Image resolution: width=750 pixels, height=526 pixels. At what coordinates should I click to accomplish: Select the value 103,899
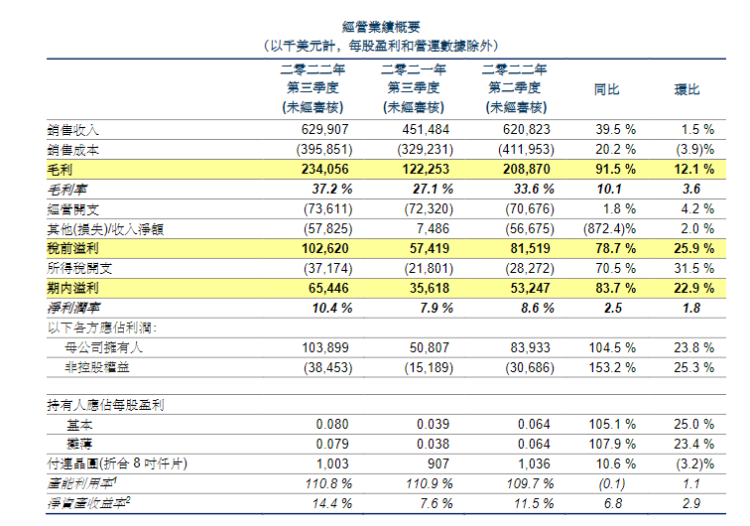(325, 348)
